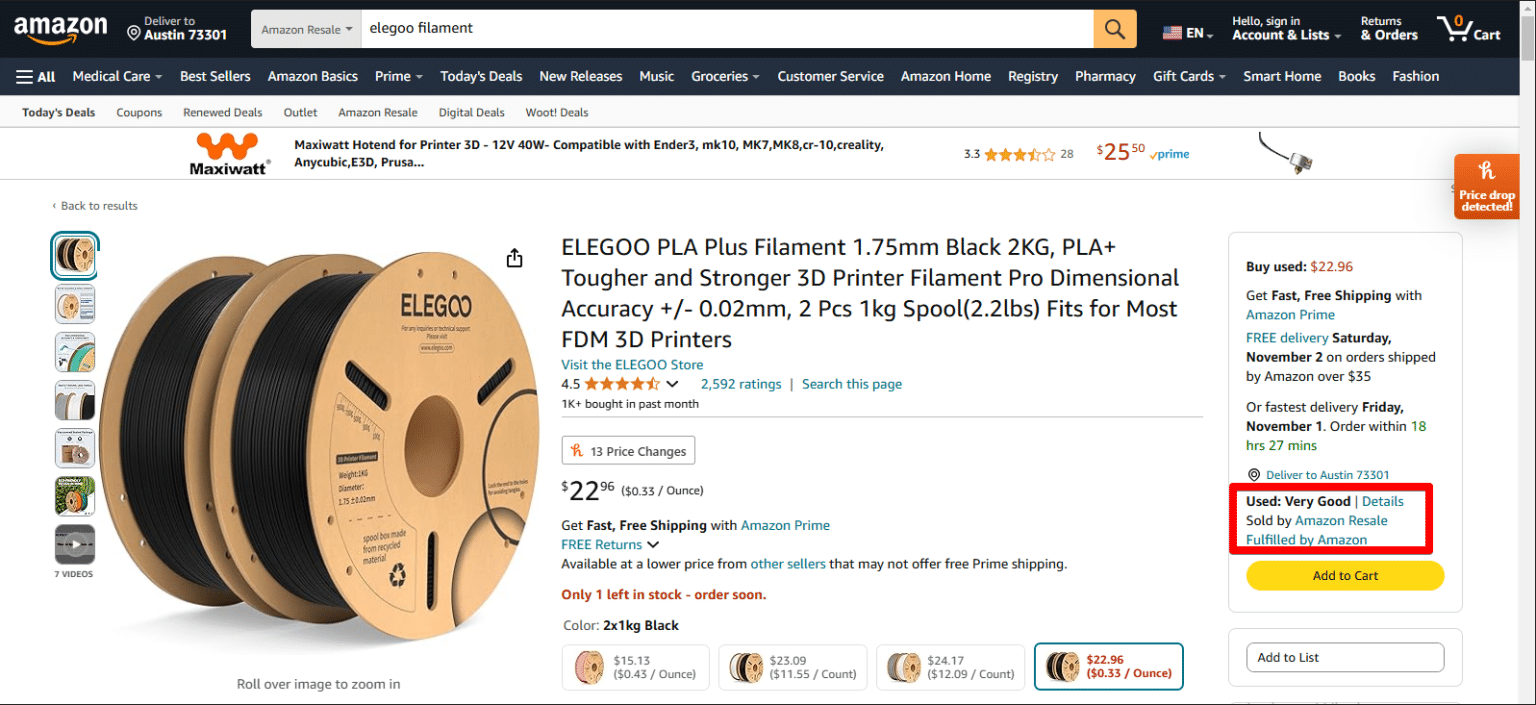Screen dimensions: 1536x705
Task: Visit the ELEGOO Store
Action: coord(632,364)
